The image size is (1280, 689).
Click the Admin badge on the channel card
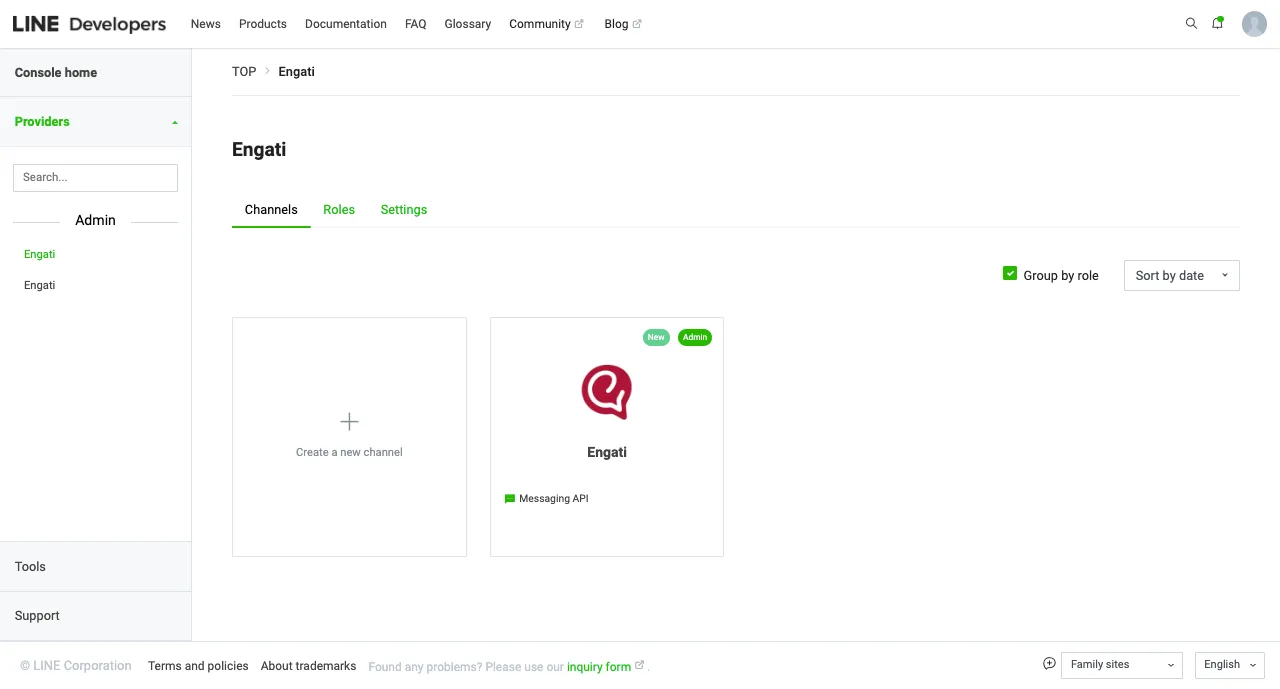[x=695, y=337]
